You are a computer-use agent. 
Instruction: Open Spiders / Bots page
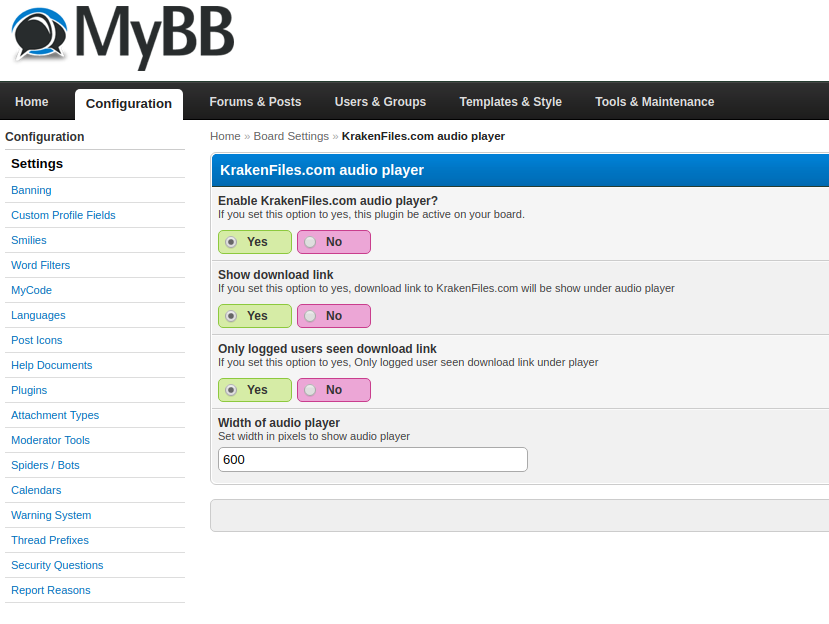[45, 465]
